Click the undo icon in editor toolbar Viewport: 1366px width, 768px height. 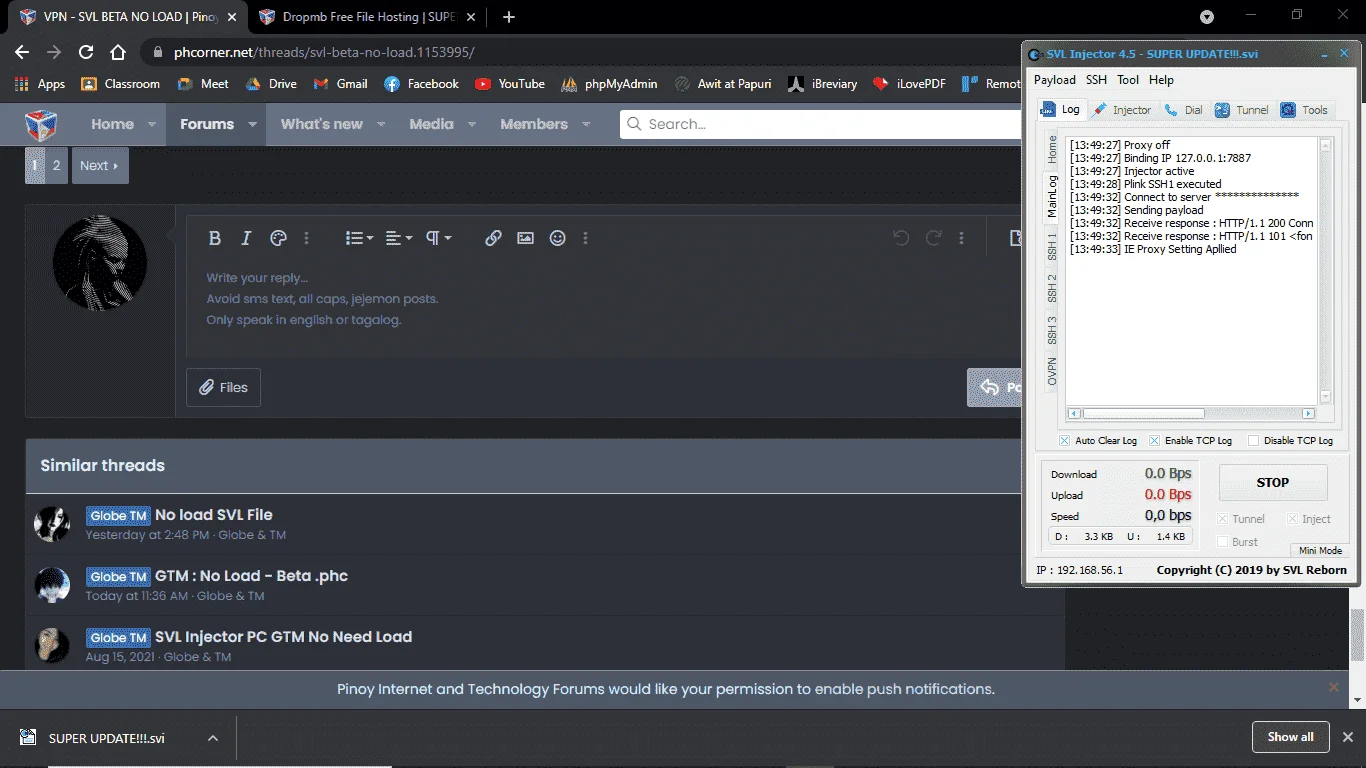pyautogui.click(x=901, y=238)
